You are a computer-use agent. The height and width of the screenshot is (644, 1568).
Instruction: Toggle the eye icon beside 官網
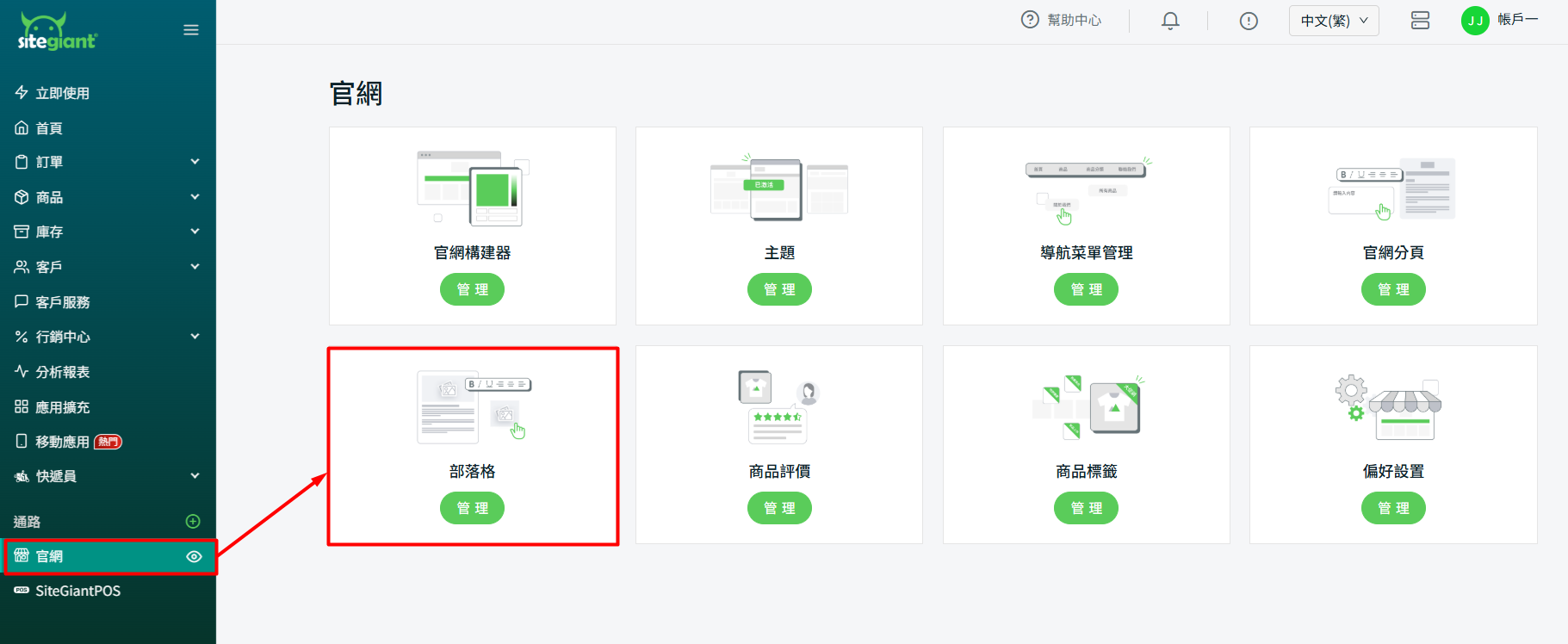click(x=194, y=556)
